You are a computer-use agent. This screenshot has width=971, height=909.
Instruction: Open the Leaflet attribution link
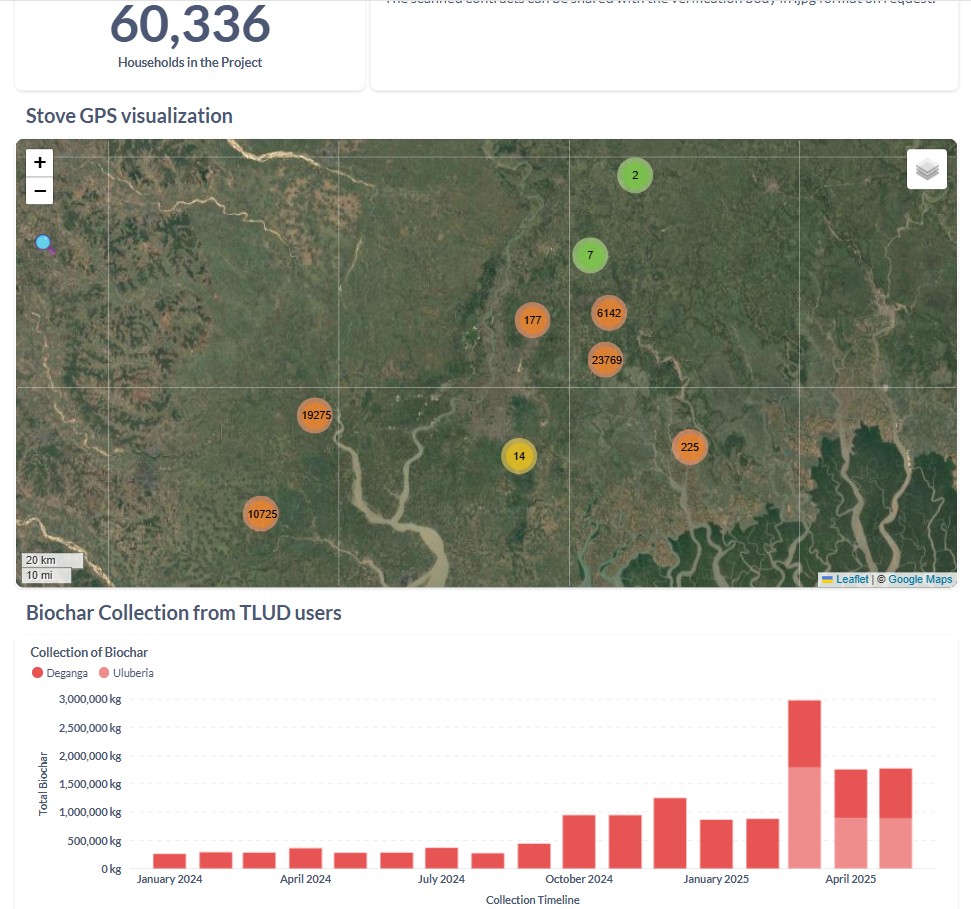(x=845, y=580)
